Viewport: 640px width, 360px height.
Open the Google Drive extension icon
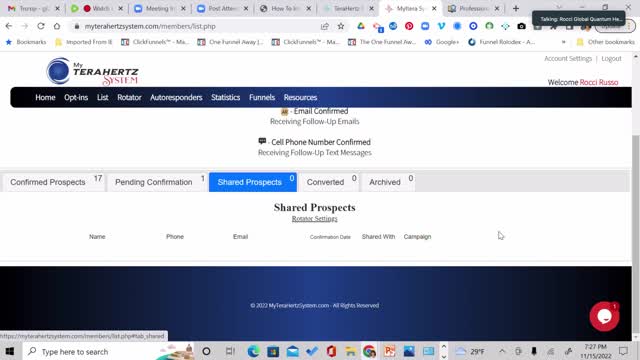pos(361,26)
